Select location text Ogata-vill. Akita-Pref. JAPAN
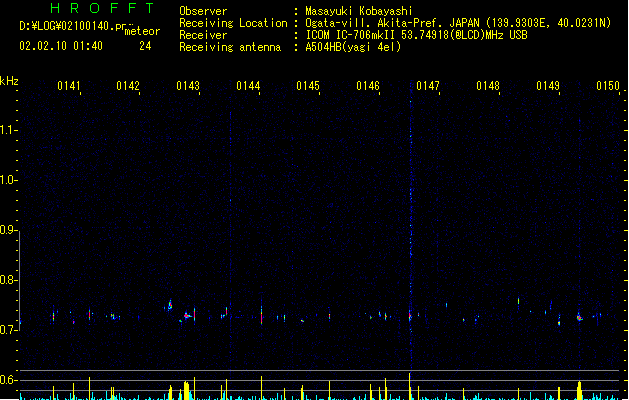 [x=392, y=23]
